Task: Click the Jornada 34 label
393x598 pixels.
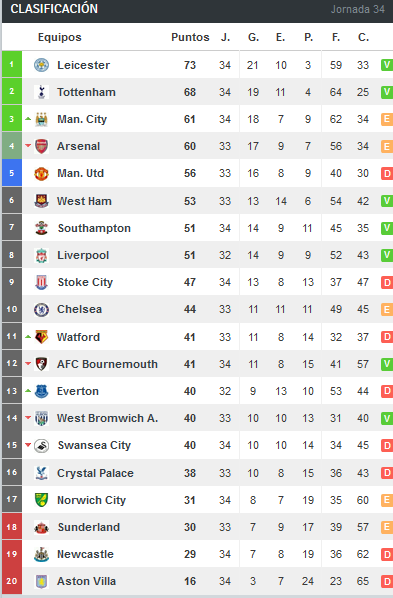Action: click(x=358, y=9)
